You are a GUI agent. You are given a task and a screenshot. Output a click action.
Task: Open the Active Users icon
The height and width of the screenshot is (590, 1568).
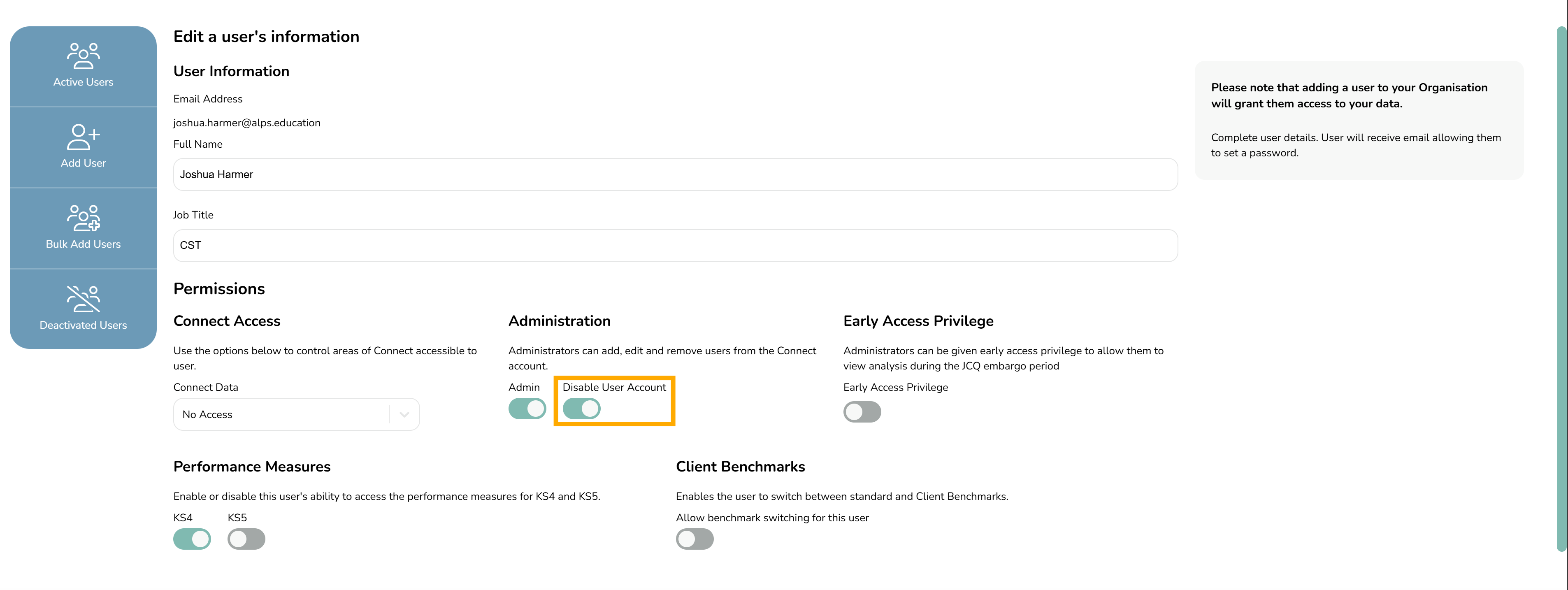click(84, 56)
